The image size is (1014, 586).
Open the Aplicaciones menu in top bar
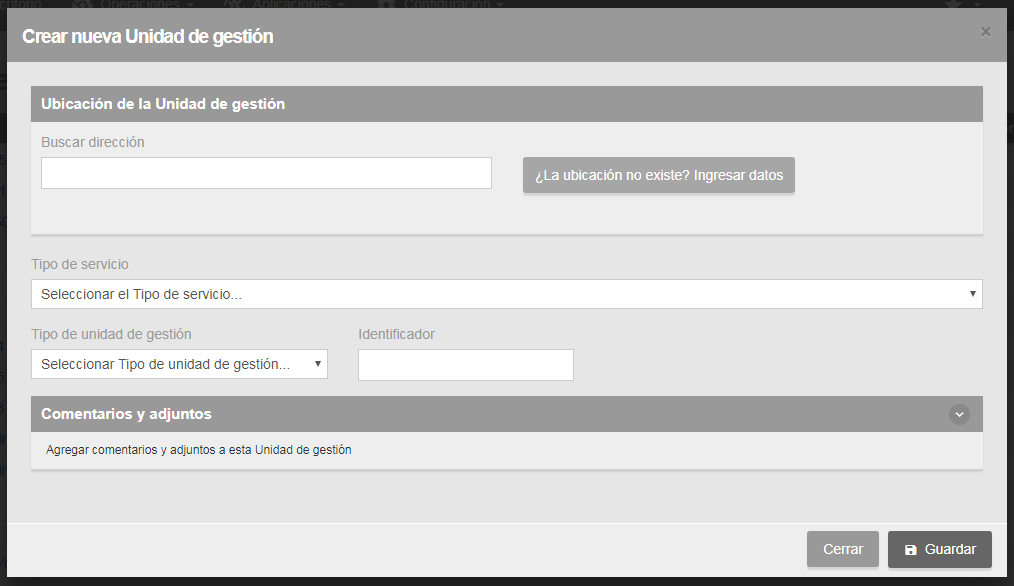(x=288, y=4)
